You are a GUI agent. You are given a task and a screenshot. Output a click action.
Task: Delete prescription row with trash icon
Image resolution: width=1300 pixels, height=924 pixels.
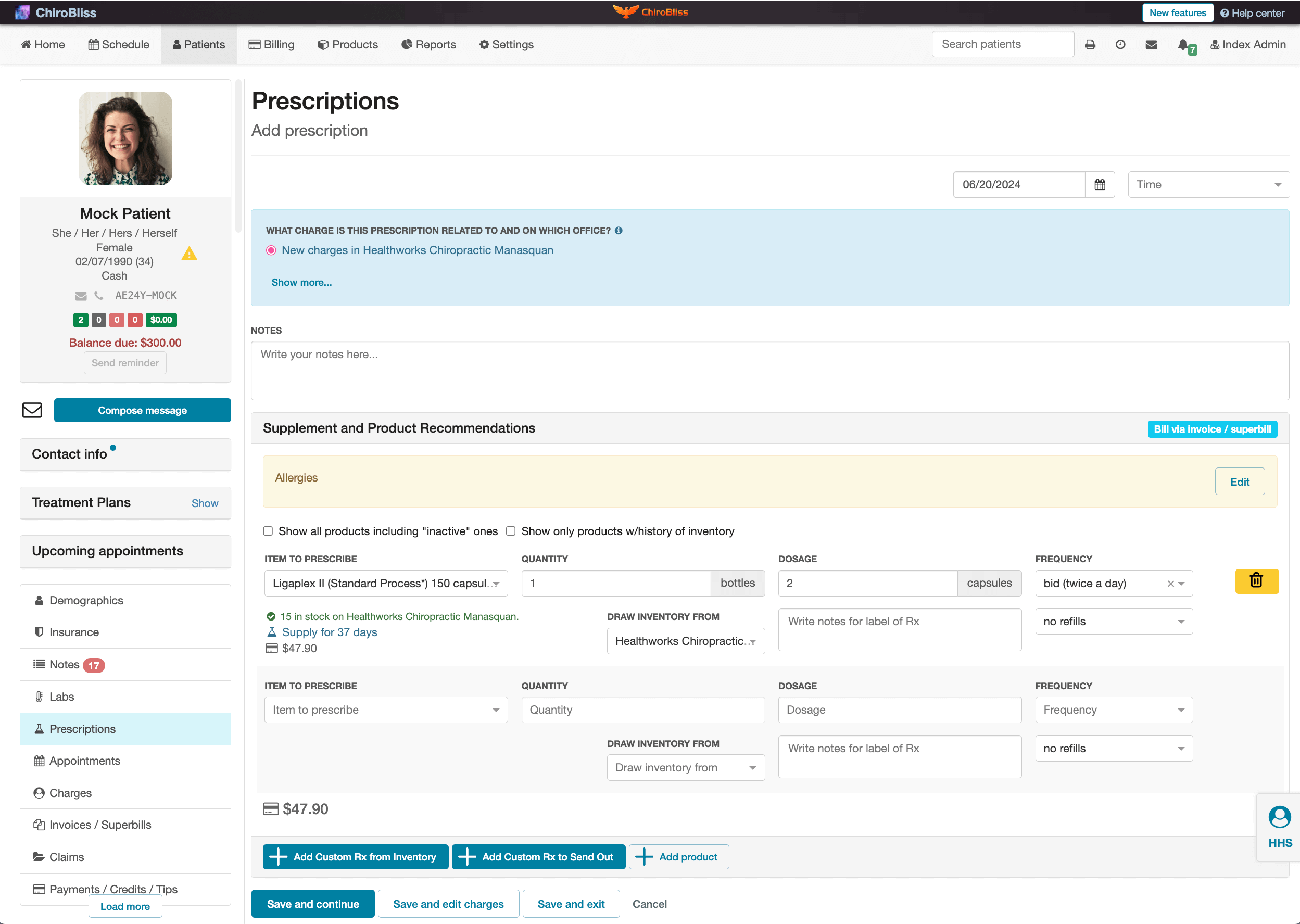(x=1256, y=581)
